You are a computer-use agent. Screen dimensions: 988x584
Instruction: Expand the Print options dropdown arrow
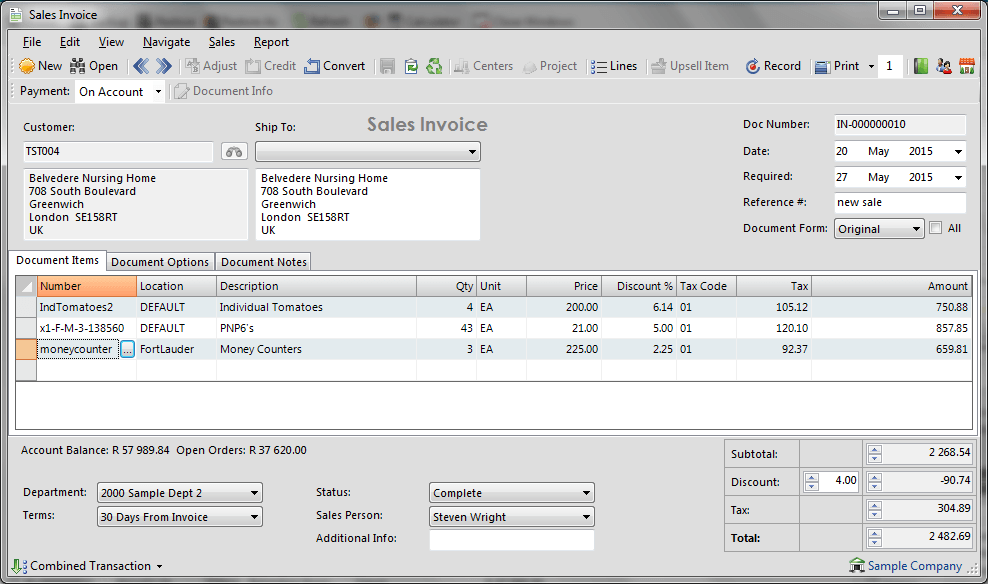871,66
